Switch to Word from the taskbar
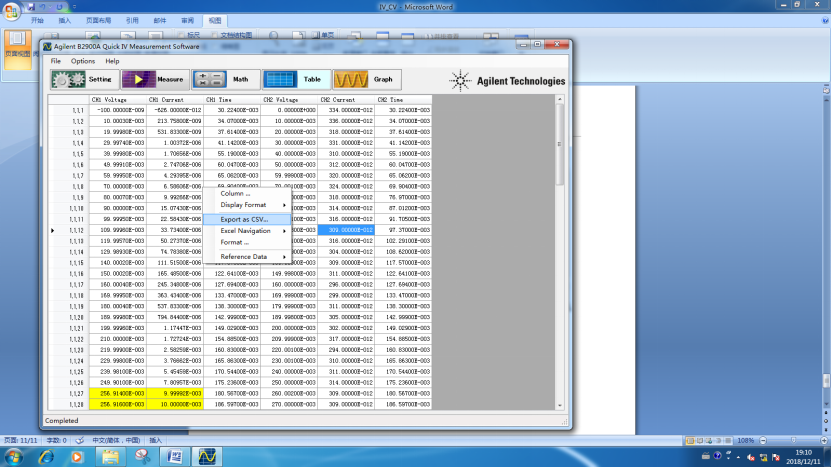 [174, 456]
